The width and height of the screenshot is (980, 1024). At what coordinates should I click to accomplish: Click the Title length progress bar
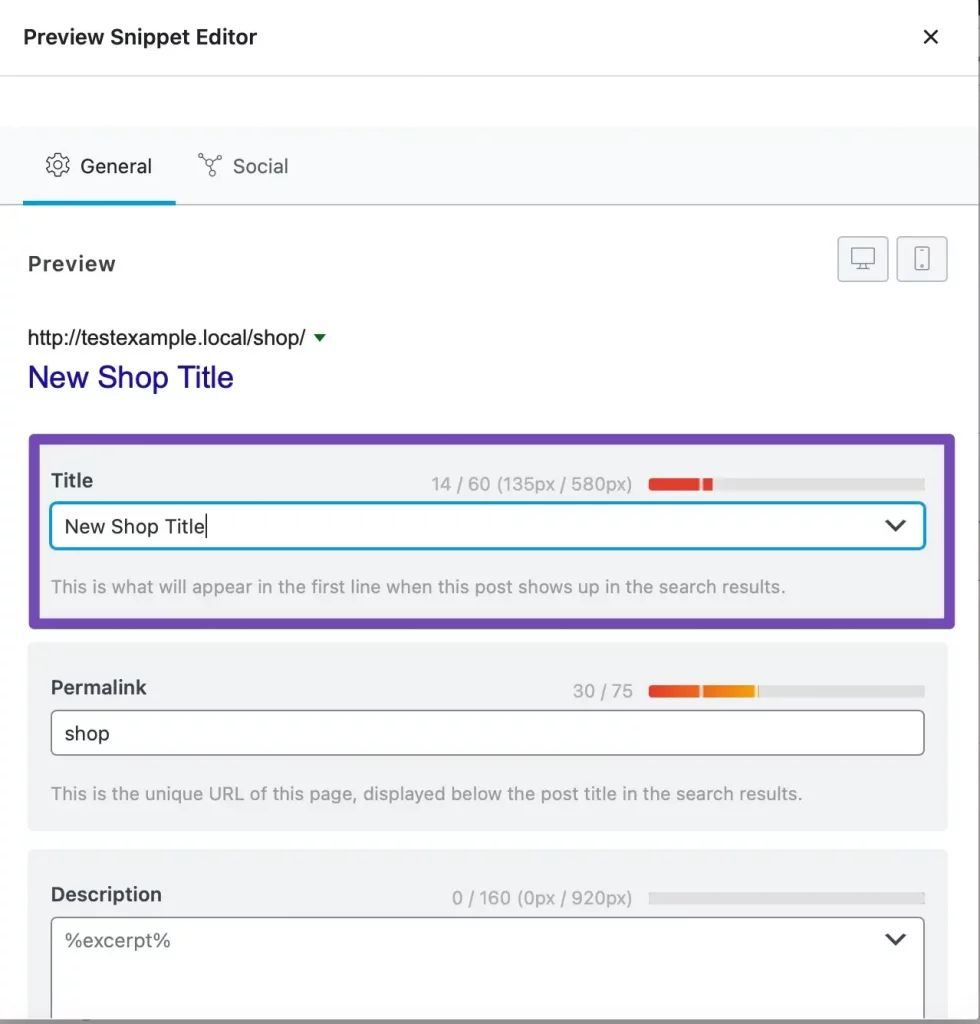point(786,485)
